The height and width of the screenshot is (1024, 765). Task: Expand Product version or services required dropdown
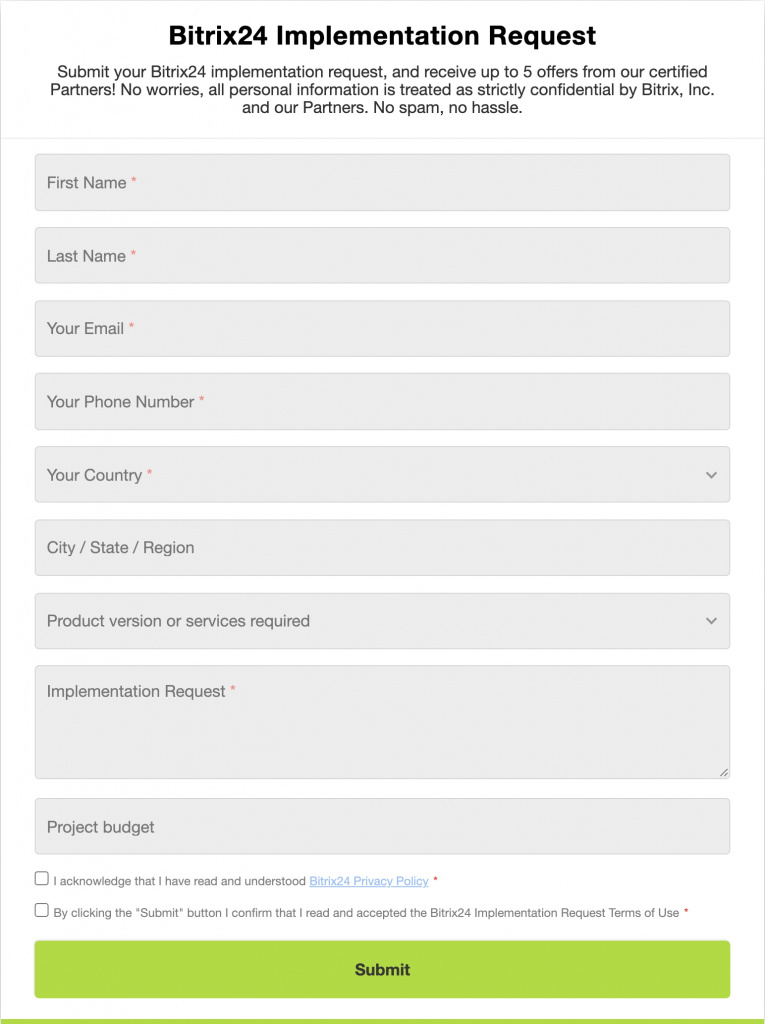tap(370, 621)
